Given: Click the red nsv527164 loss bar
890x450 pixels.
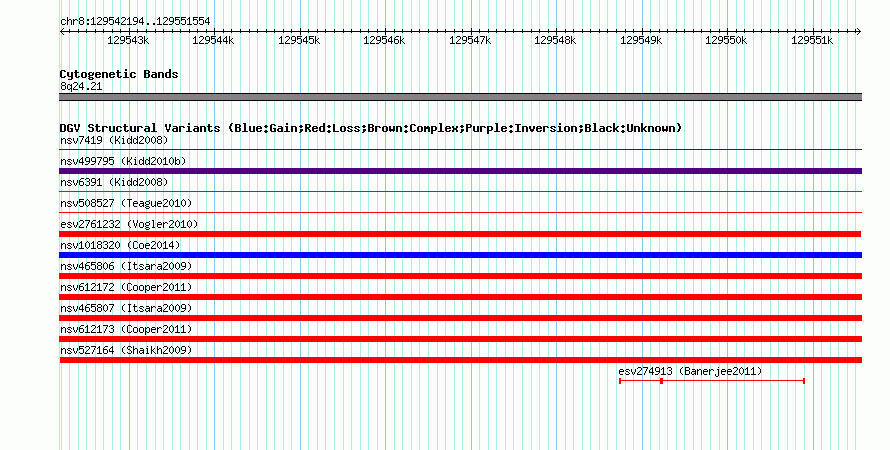Looking at the screenshot, I should click(x=460, y=360).
